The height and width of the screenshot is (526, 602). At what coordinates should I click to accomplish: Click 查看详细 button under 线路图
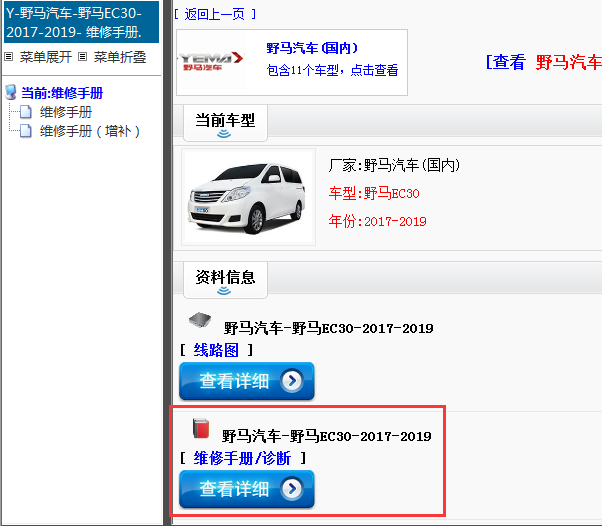(247, 381)
